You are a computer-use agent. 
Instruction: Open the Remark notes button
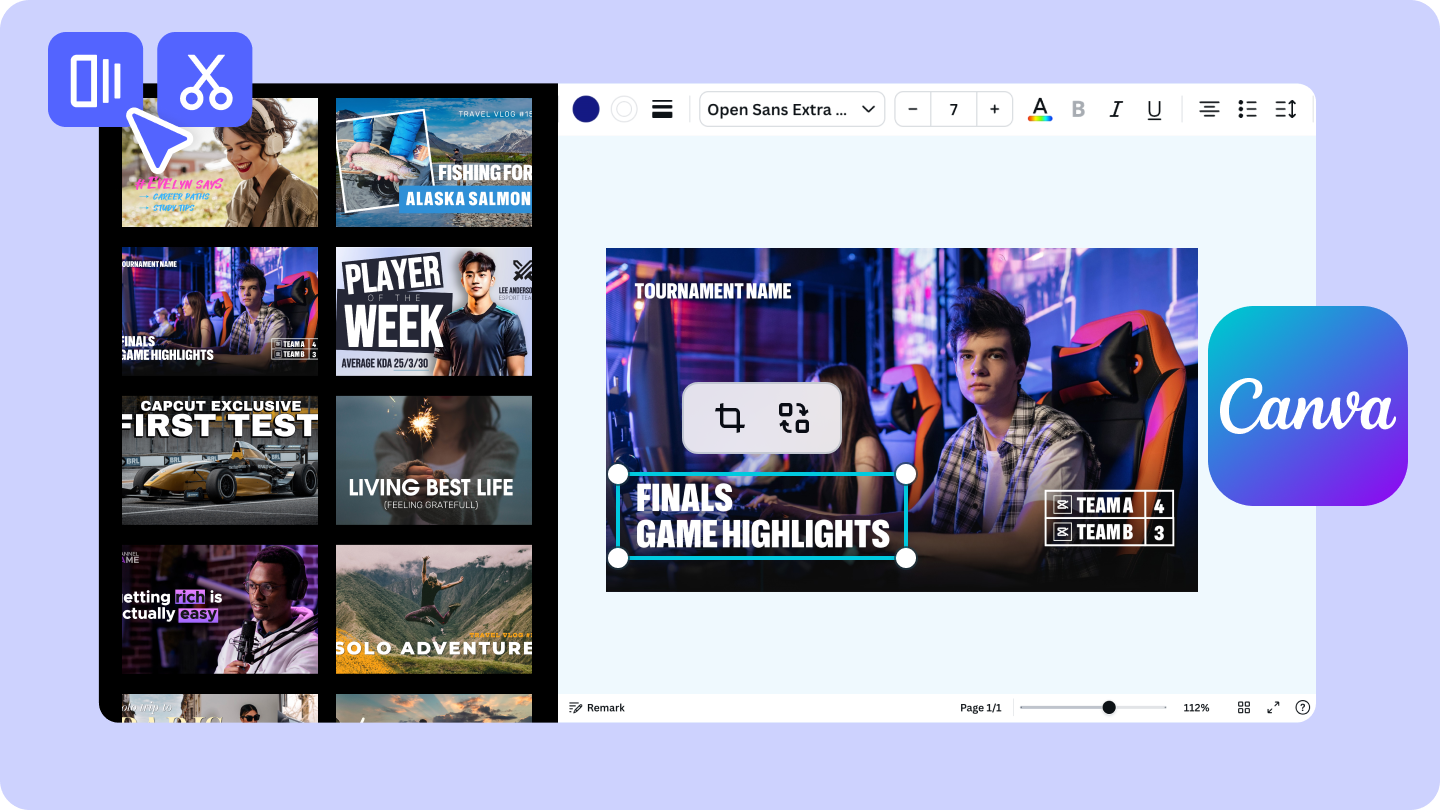click(597, 707)
